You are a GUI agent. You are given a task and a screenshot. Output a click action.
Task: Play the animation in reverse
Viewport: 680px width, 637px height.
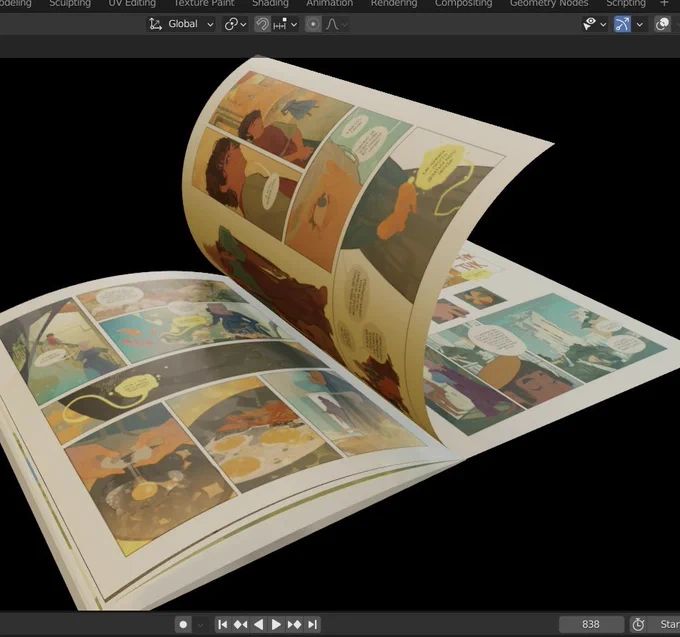coord(258,624)
